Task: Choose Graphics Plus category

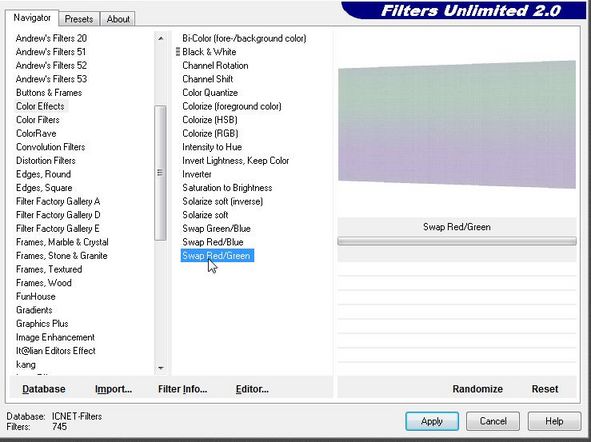Action: pyautogui.click(x=42, y=324)
